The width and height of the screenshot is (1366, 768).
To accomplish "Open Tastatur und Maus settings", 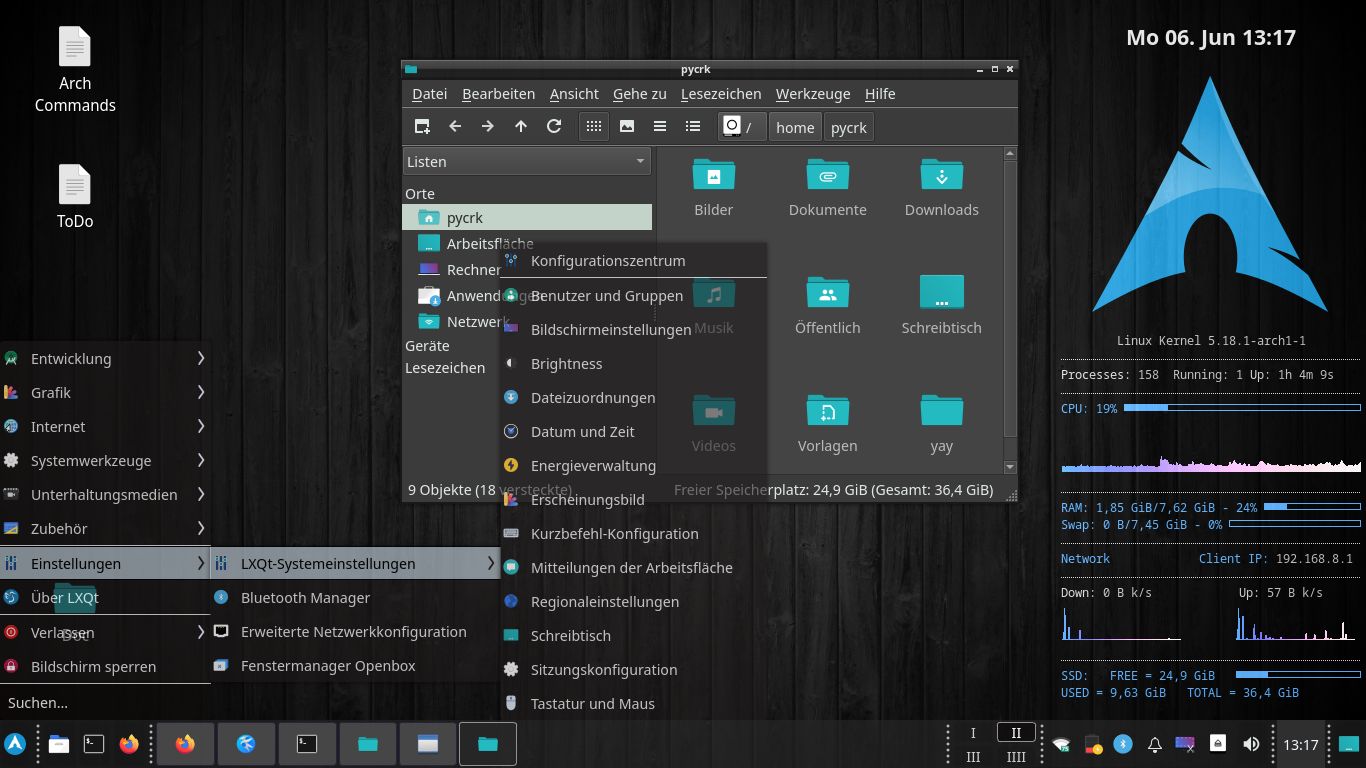I will (x=633, y=703).
